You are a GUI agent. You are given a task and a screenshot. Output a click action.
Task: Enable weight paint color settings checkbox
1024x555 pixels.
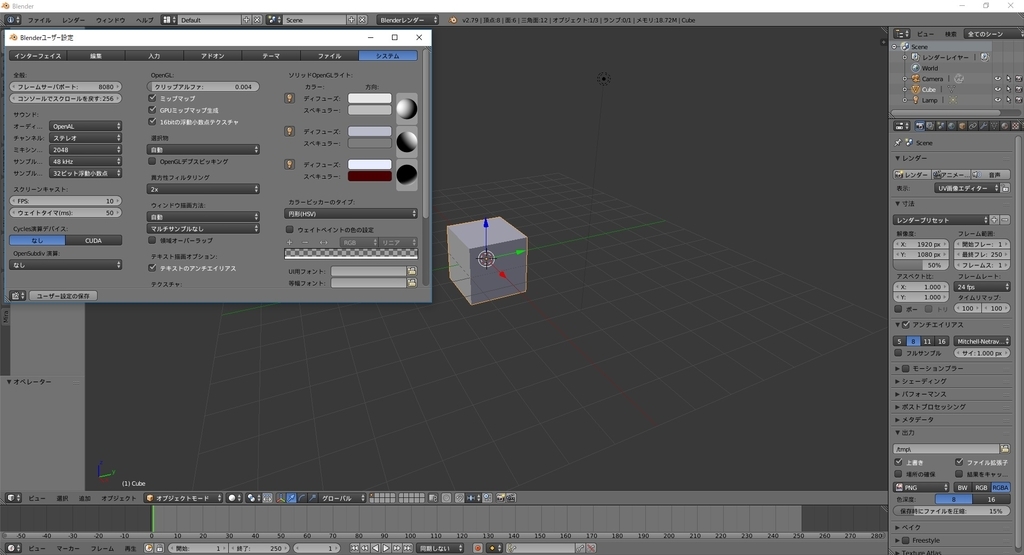tap(289, 229)
